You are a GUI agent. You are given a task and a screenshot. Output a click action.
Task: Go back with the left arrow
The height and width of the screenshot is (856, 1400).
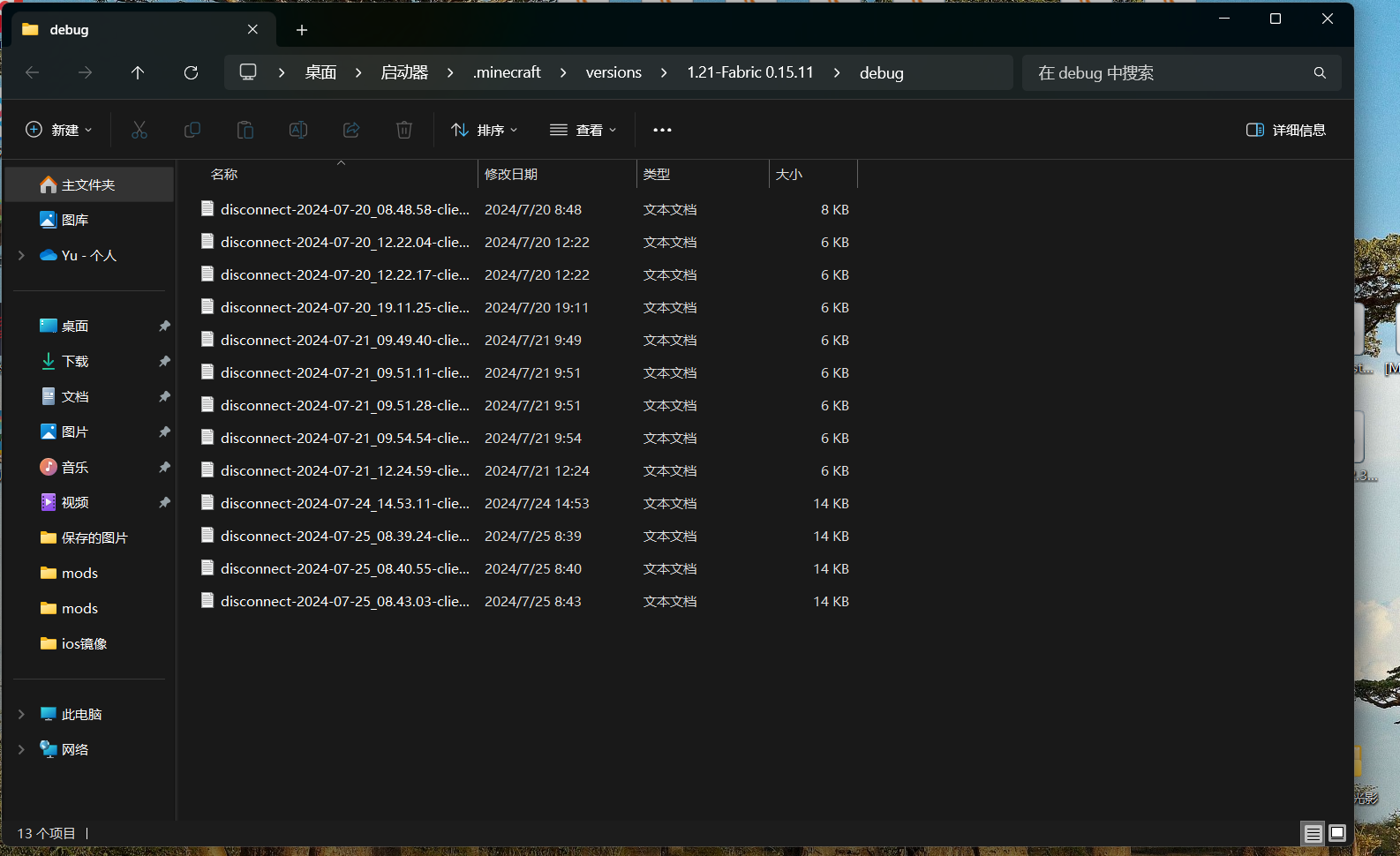[x=33, y=72]
